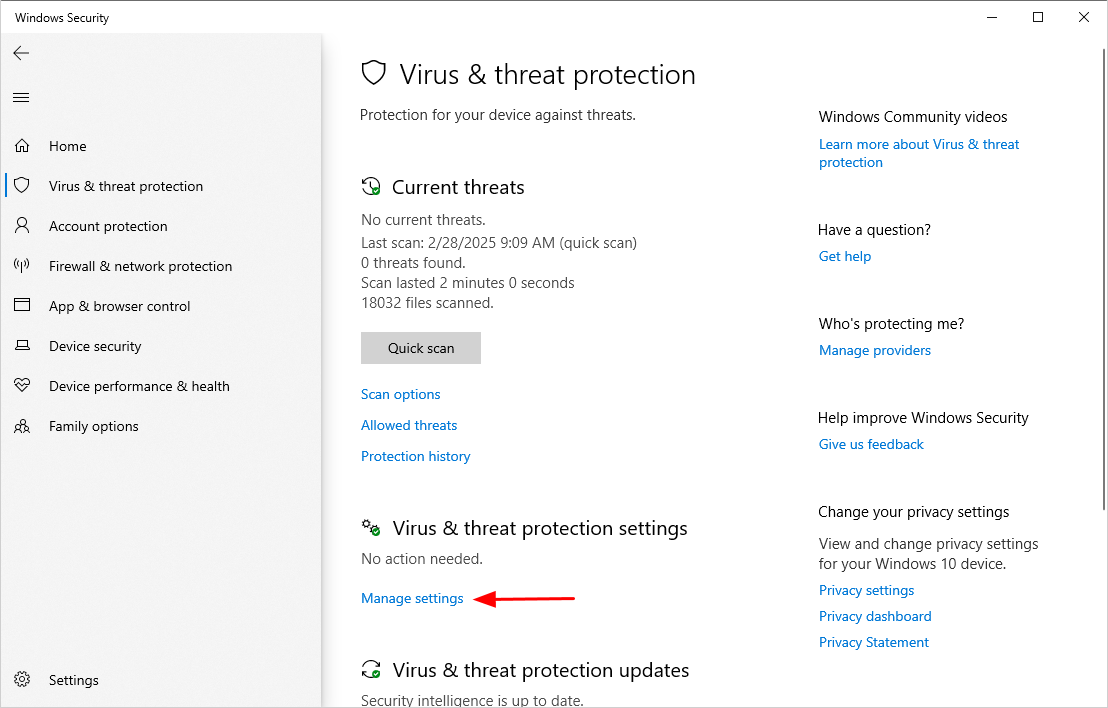This screenshot has width=1108, height=708.
Task: Click the Device performance heart icon
Action: click(22, 386)
